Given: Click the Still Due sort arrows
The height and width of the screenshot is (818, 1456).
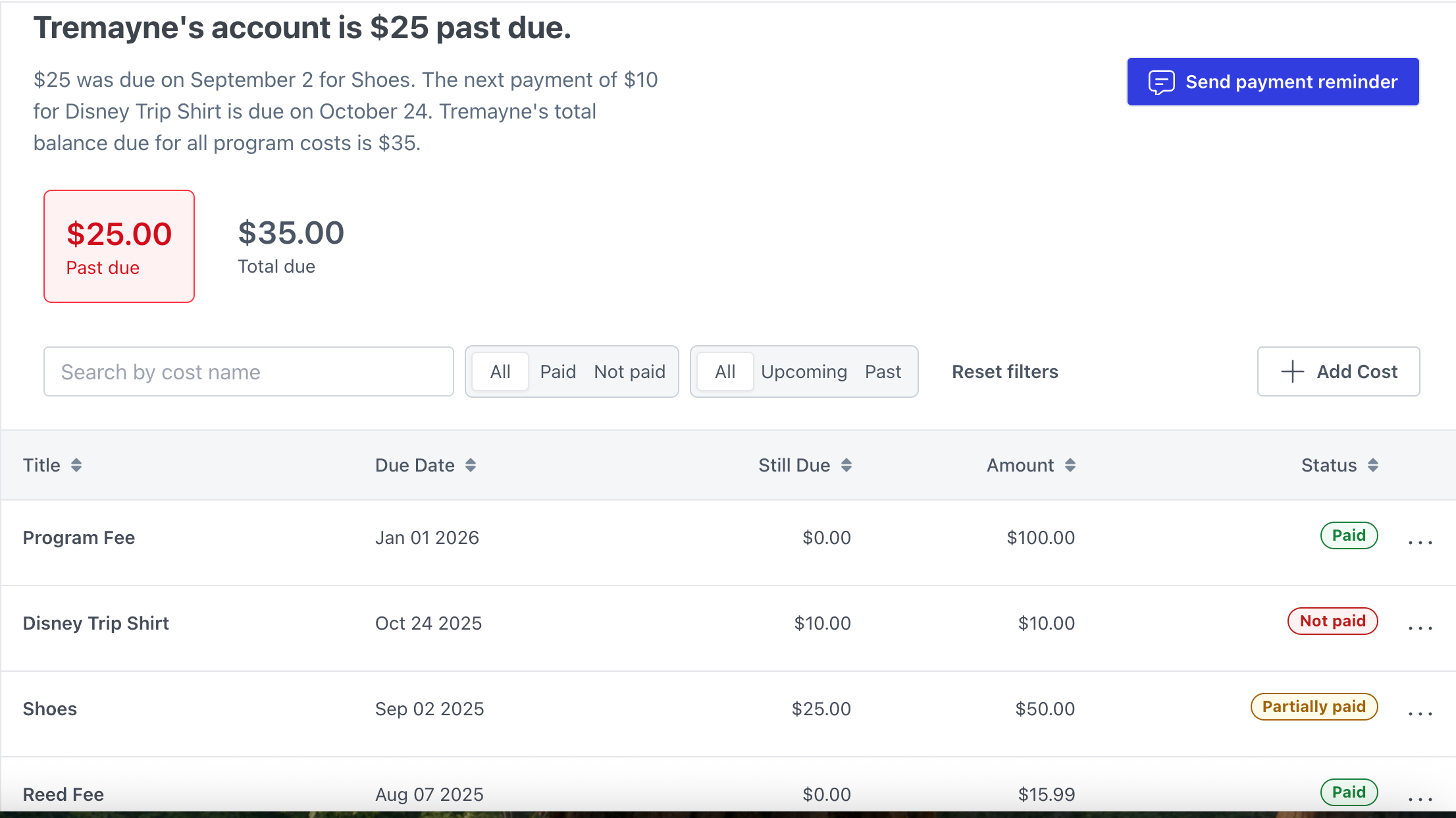Looking at the screenshot, I should click(x=846, y=465).
